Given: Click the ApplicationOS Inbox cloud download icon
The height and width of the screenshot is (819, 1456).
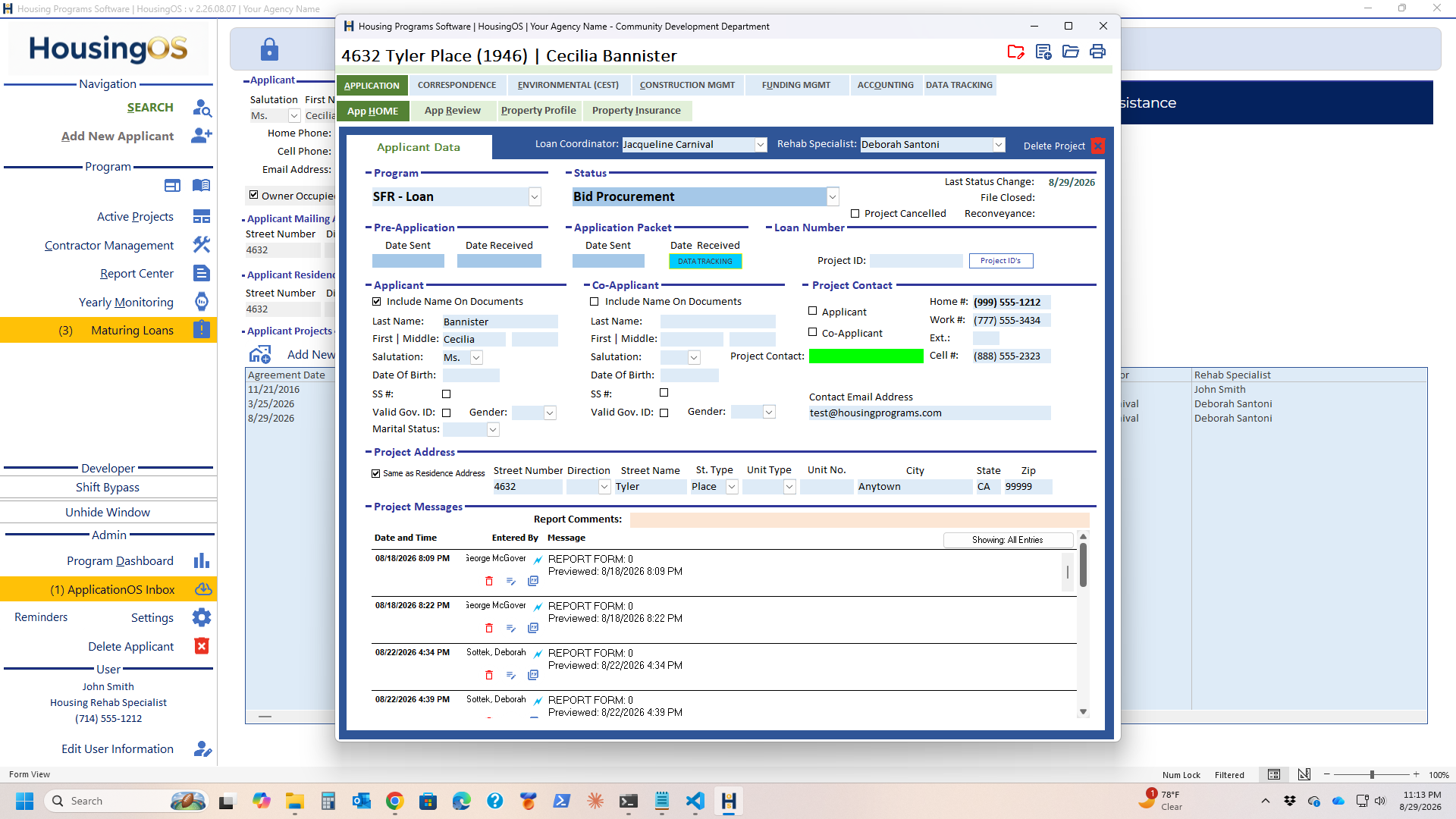Looking at the screenshot, I should [203, 589].
